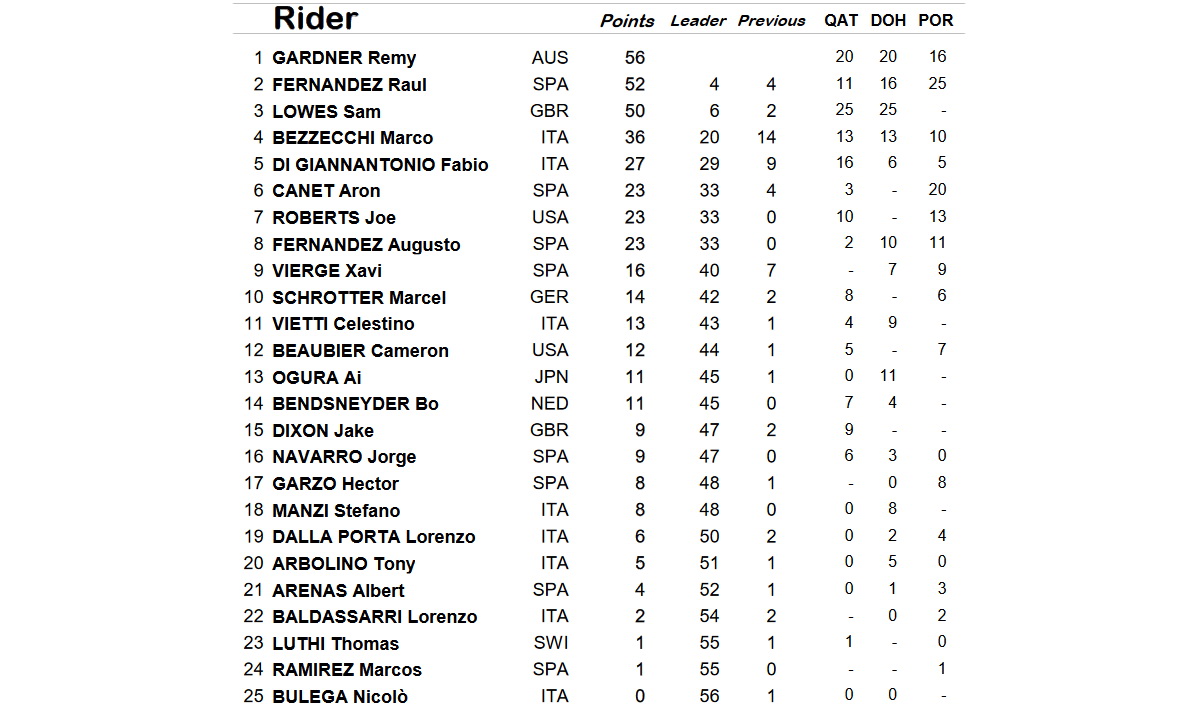1200x716 pixels.
Task: Click the POR race column header
Action: pos(935,20)
